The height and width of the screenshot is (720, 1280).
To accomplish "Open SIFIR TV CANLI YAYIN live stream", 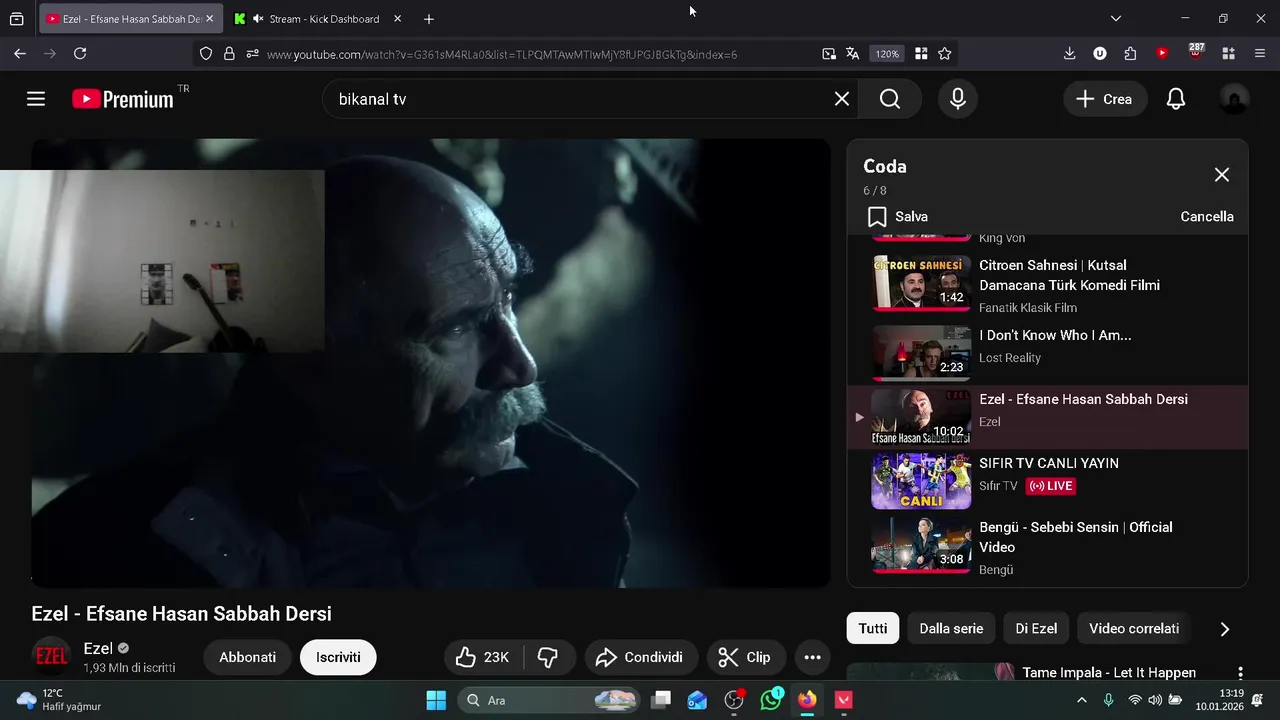I will (x=1047, y=481).
